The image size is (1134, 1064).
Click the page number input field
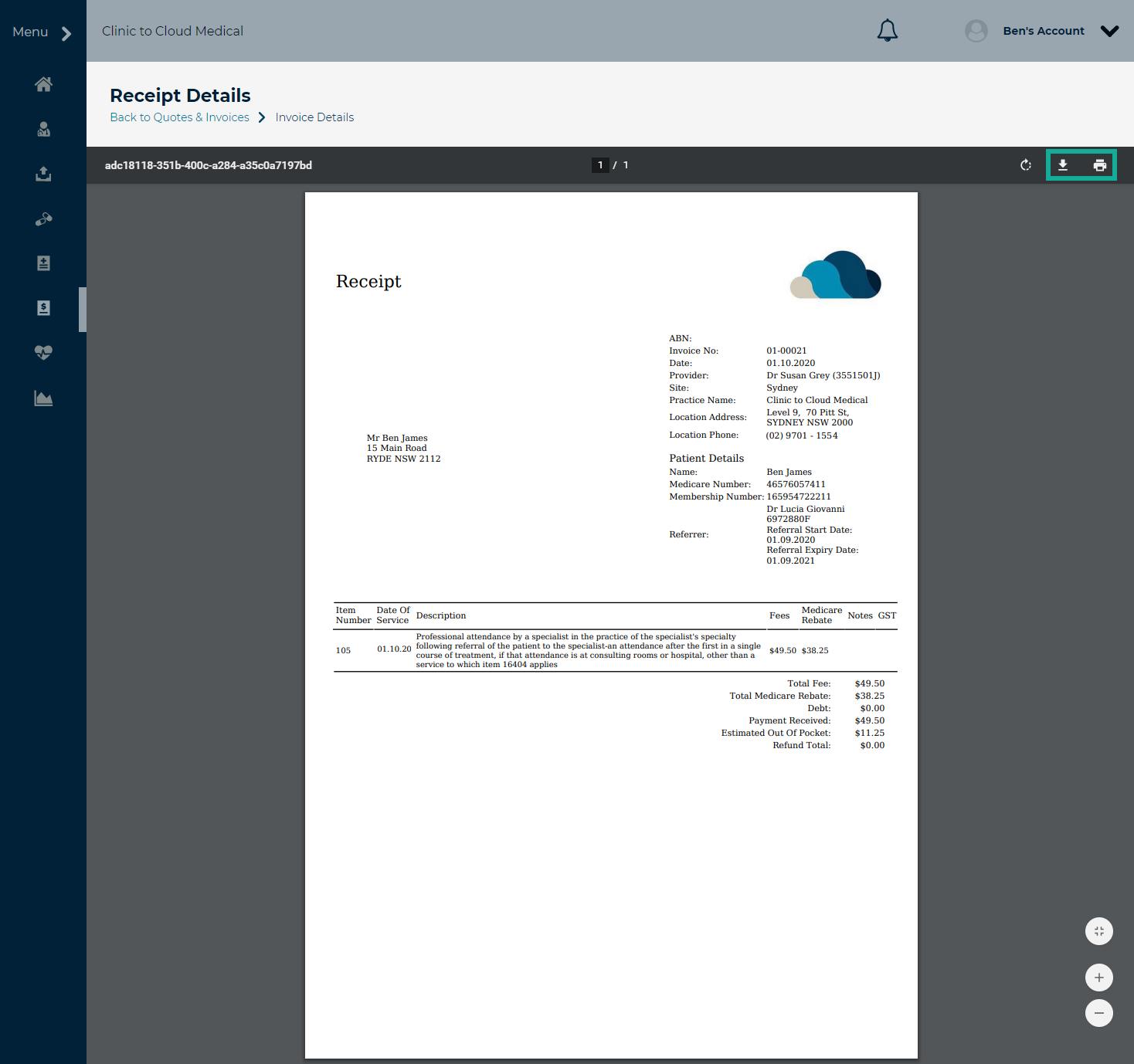click(x=600, y=164)
